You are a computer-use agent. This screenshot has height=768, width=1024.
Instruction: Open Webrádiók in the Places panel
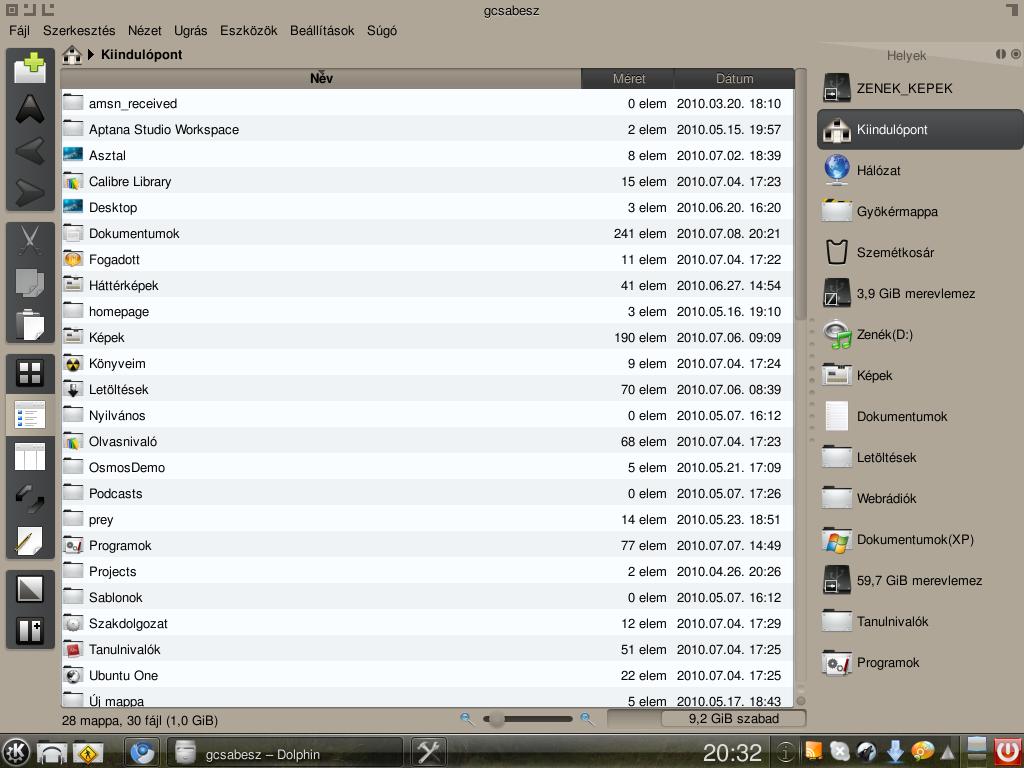click(x=920, y=498)
